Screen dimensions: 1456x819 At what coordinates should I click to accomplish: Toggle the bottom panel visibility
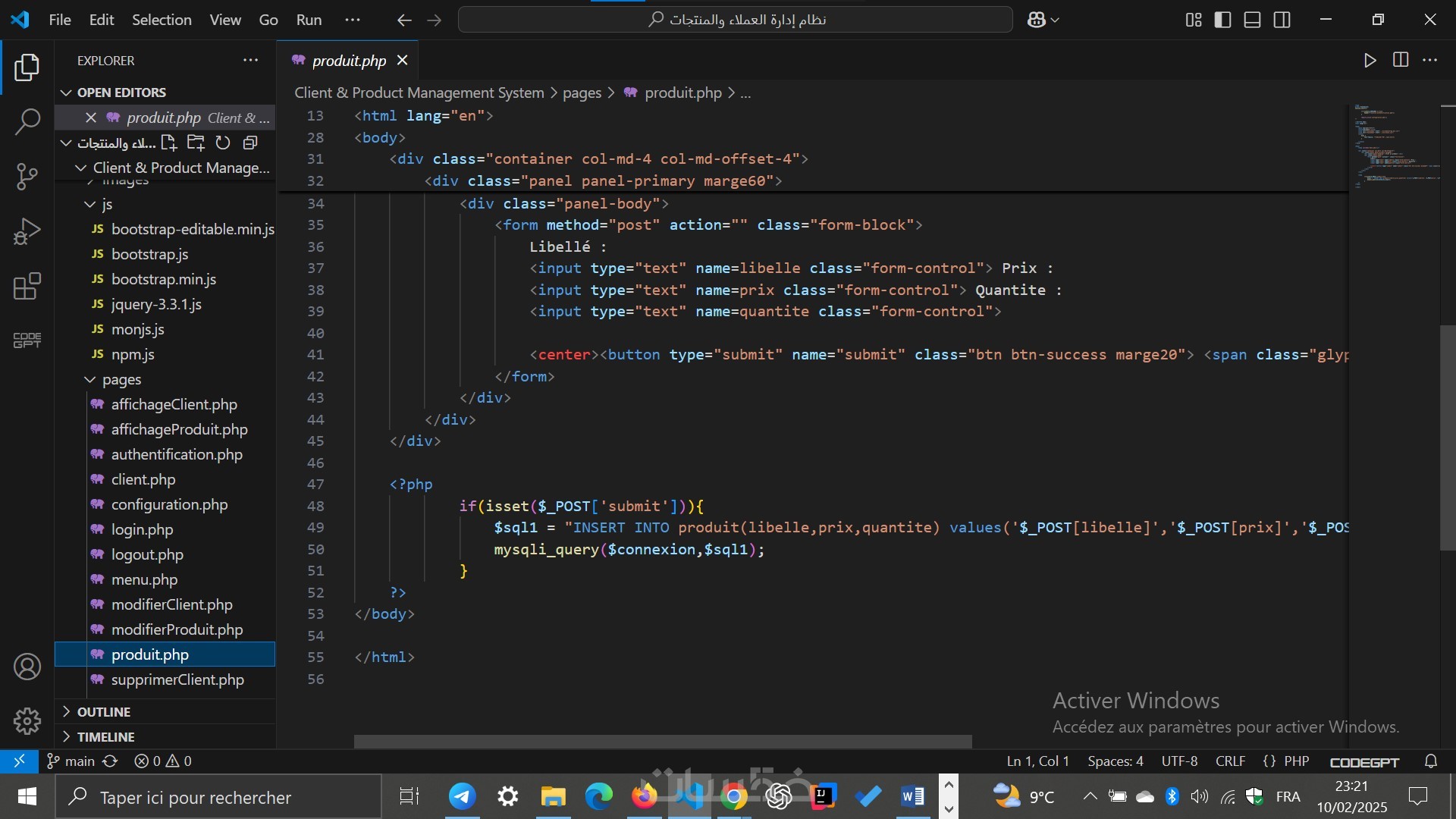(1253, 20)
